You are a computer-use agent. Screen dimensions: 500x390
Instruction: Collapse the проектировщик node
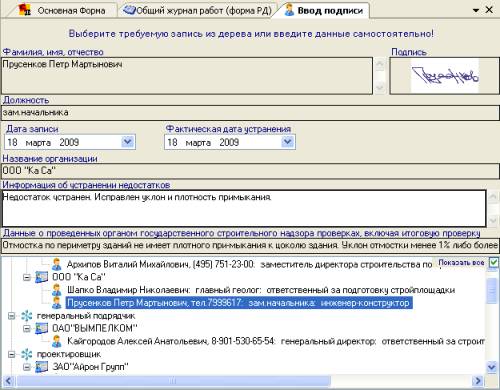(11, 354)
